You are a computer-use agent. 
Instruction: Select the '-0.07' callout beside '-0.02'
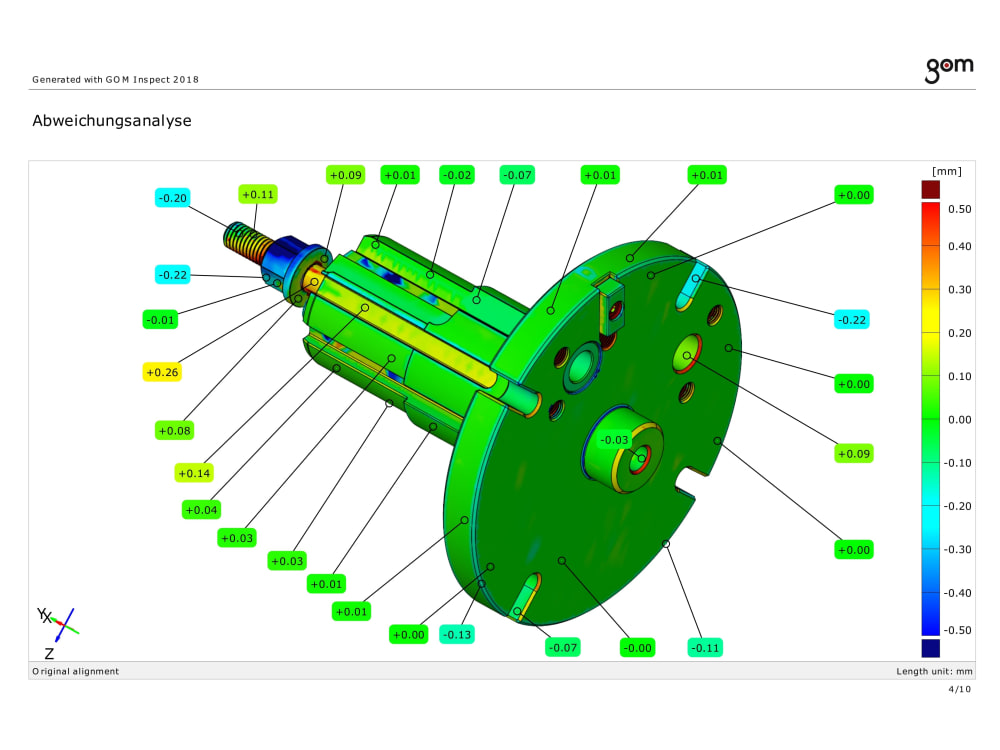coord(517,175)
